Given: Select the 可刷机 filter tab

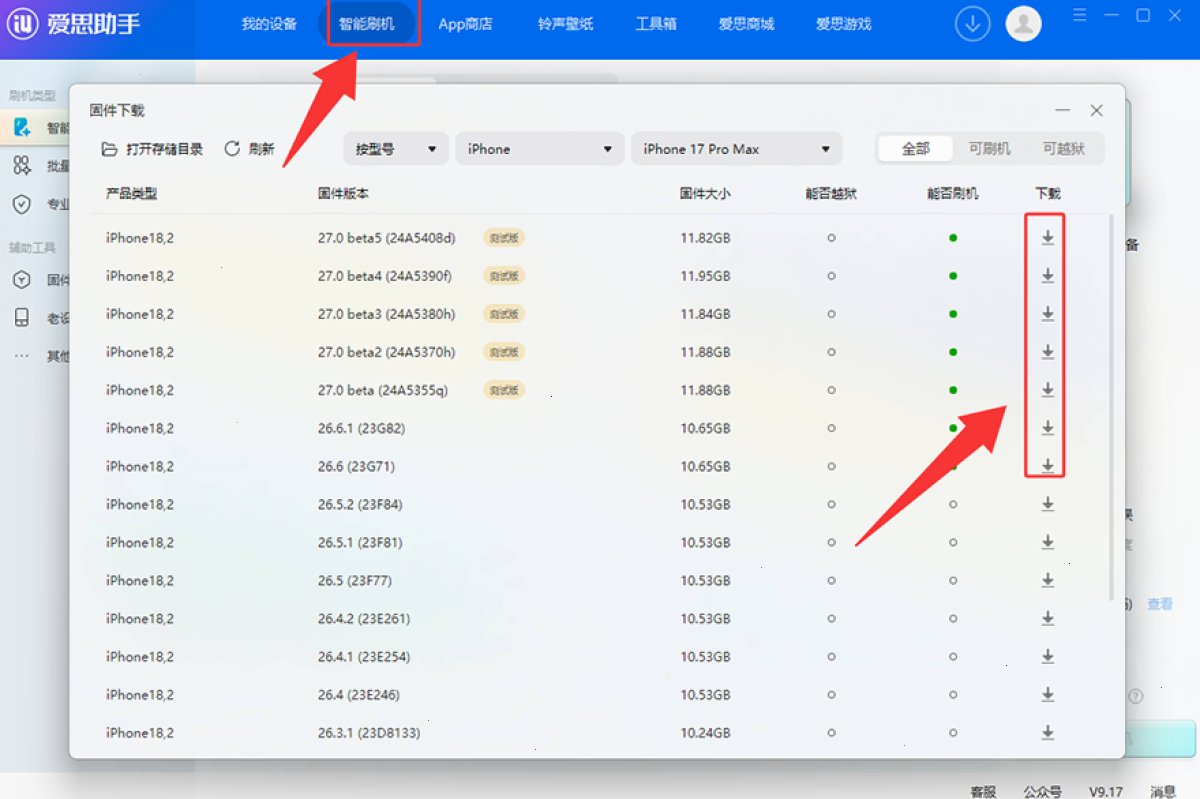Looking at the screenshot, I should [x=989, y=149].
